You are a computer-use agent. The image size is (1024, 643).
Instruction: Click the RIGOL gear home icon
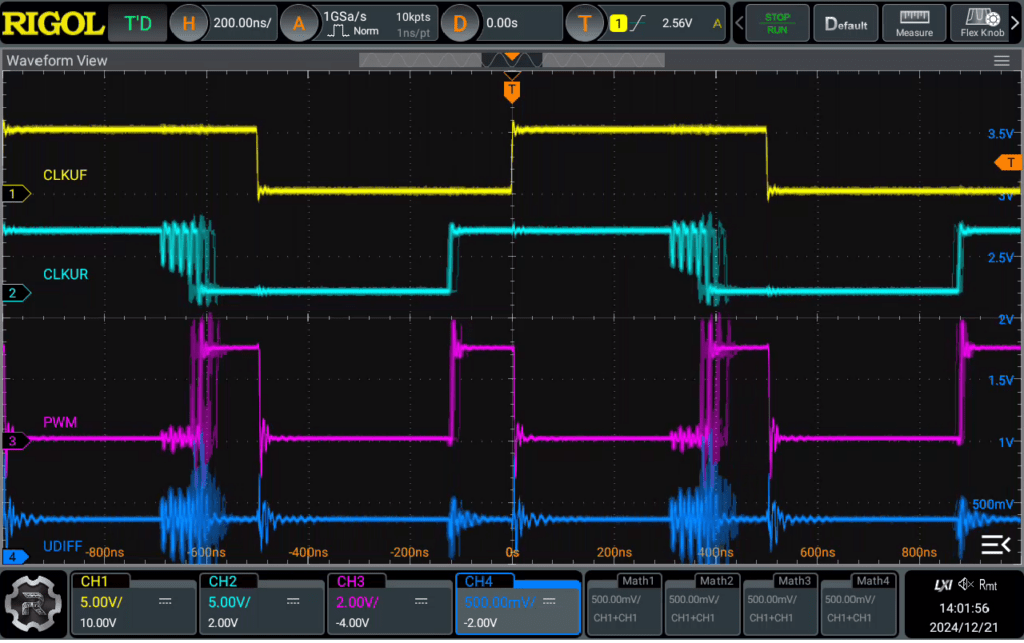point(33,603)
